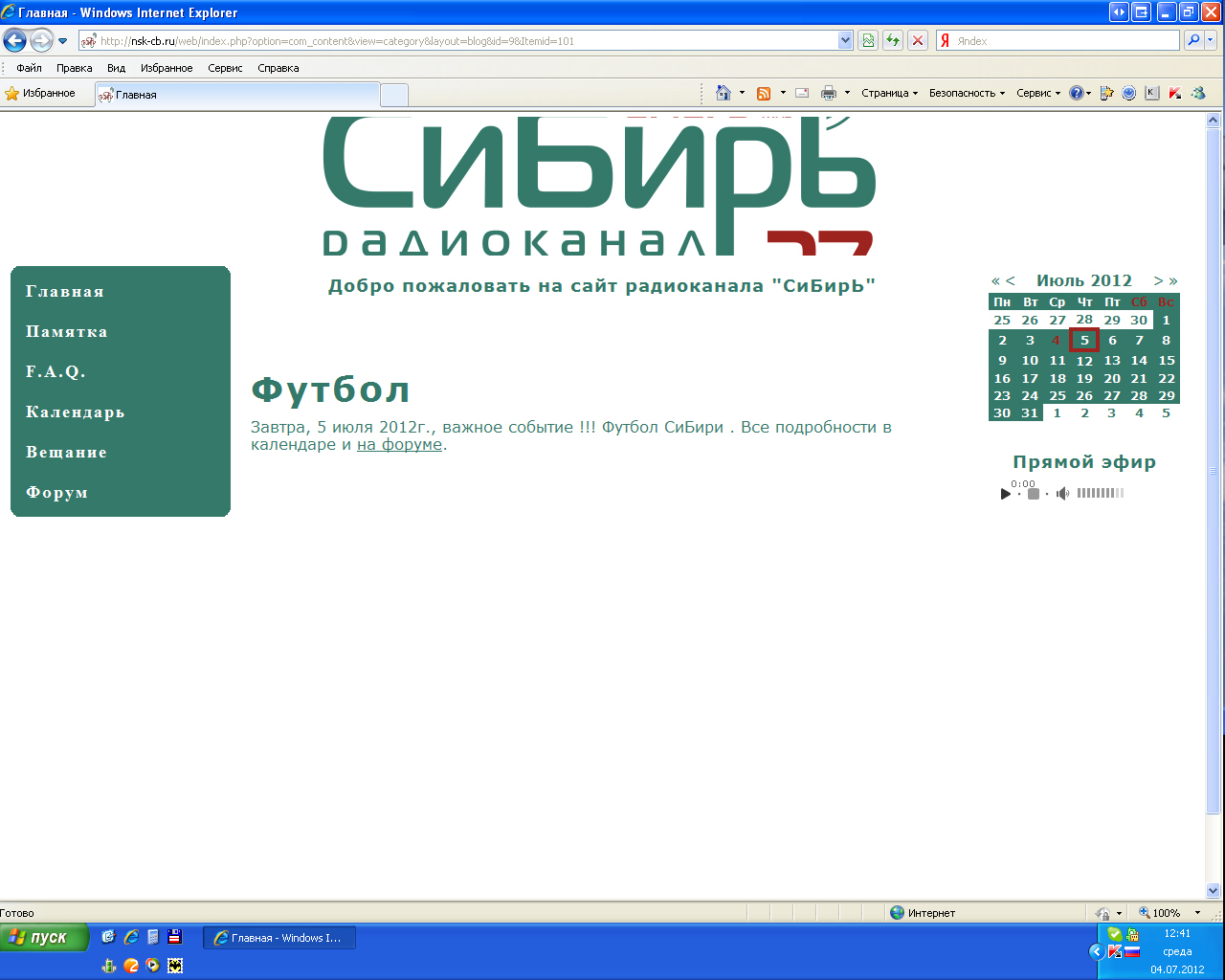Follow the 'на форуме' link
The width and height of the screenshot is (1225, 980).
399,444
